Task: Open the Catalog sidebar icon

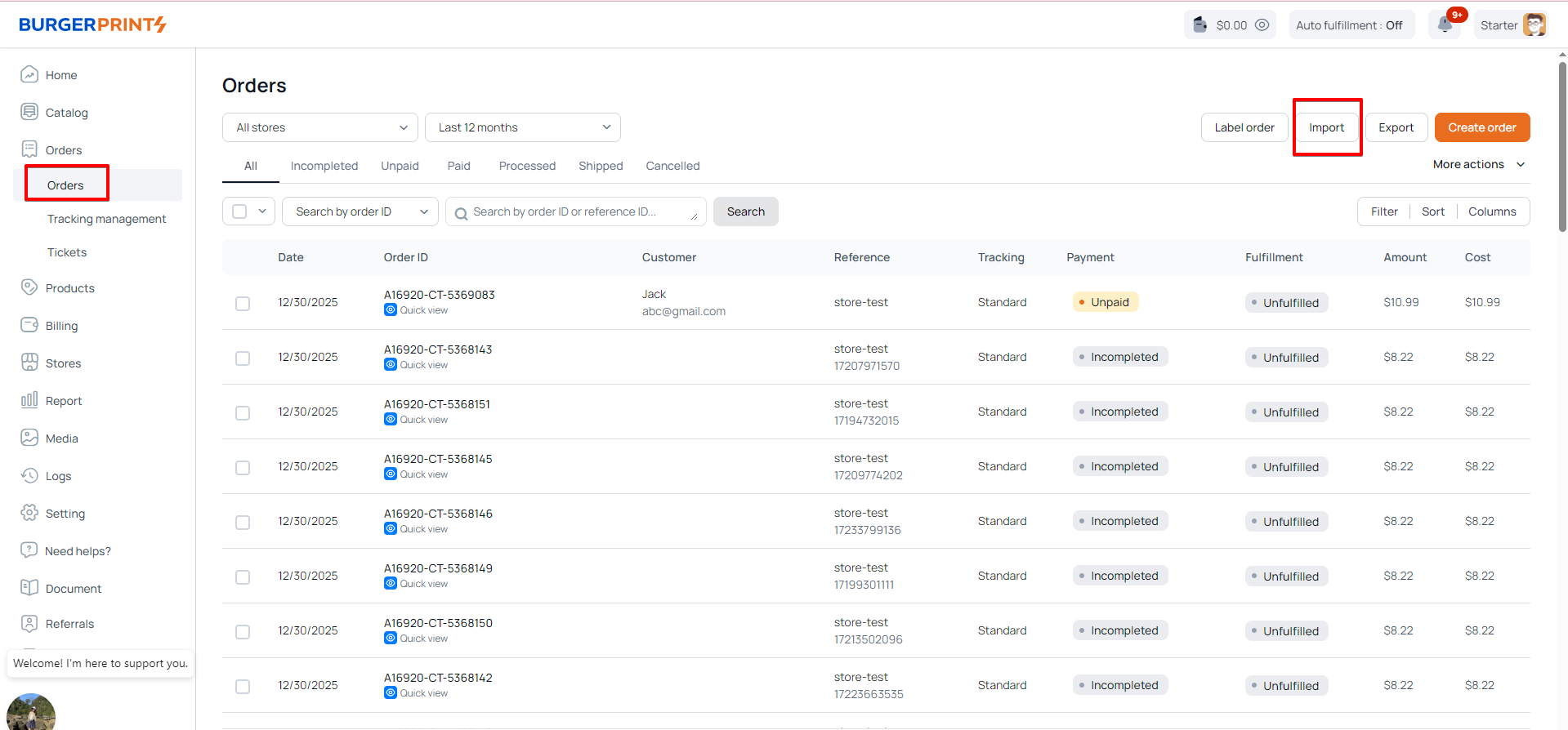Action: click(29, 112)
